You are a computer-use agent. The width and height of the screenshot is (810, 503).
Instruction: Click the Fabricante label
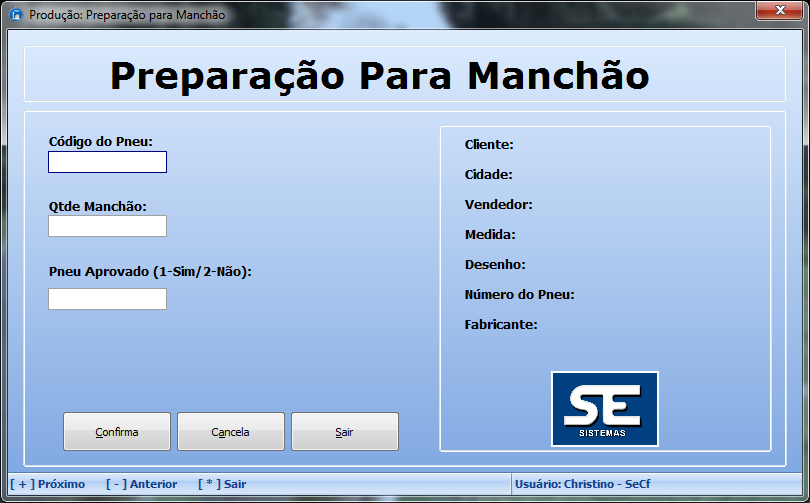coord(501,325)
